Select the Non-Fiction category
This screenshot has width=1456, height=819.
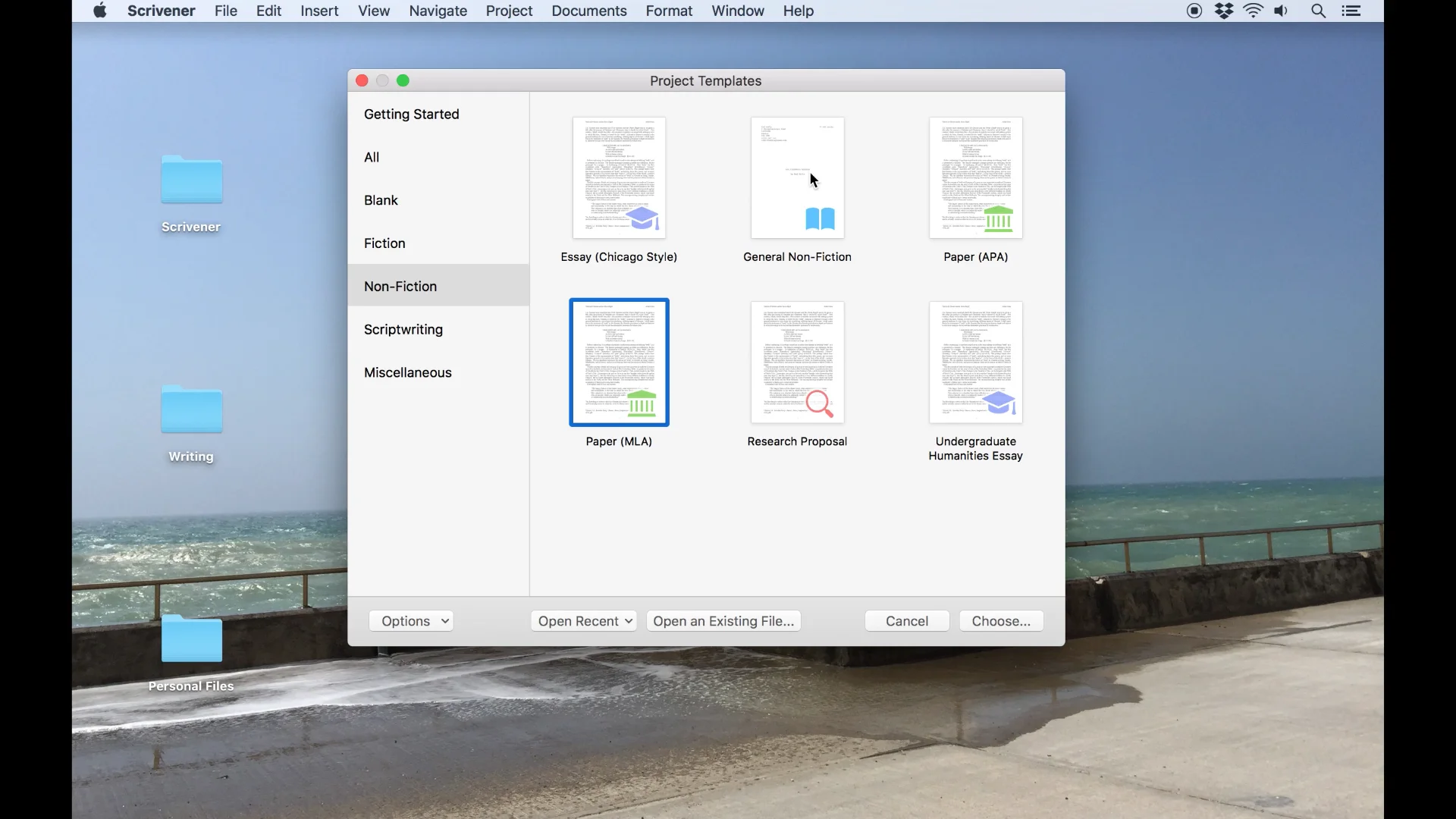click(x=438, y=286)
